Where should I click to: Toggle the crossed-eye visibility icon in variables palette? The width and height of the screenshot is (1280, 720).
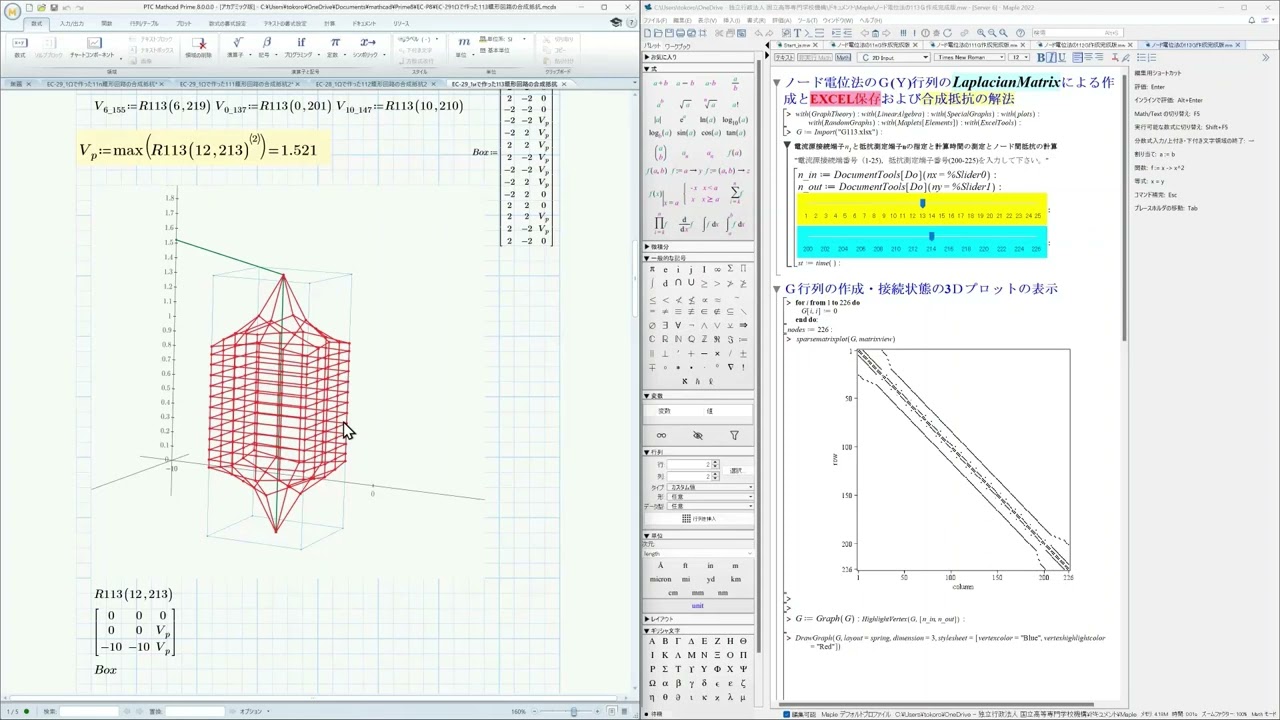coord(698,435)
